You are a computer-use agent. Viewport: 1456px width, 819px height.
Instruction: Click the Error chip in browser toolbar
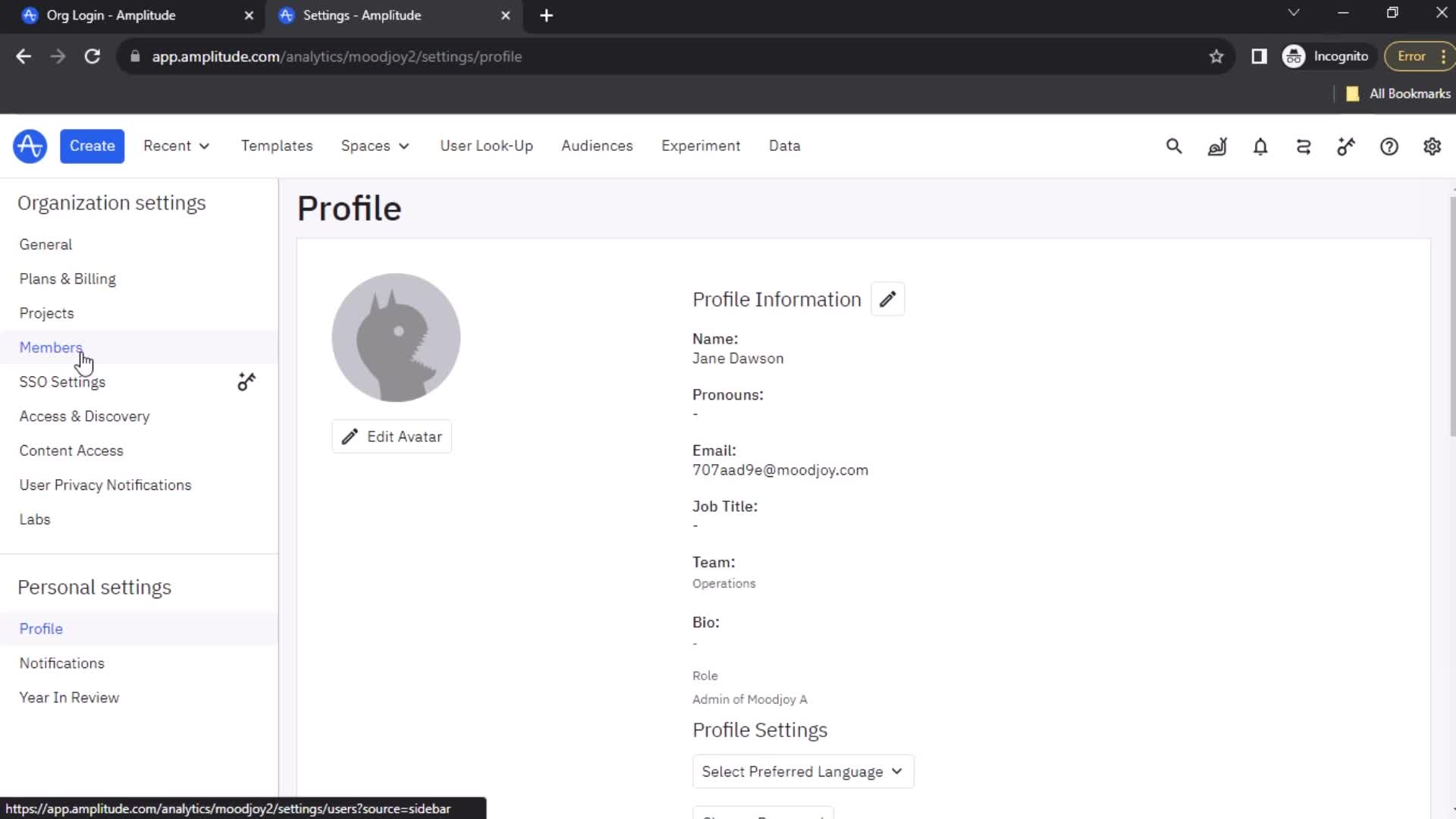tap(1418, 57)
